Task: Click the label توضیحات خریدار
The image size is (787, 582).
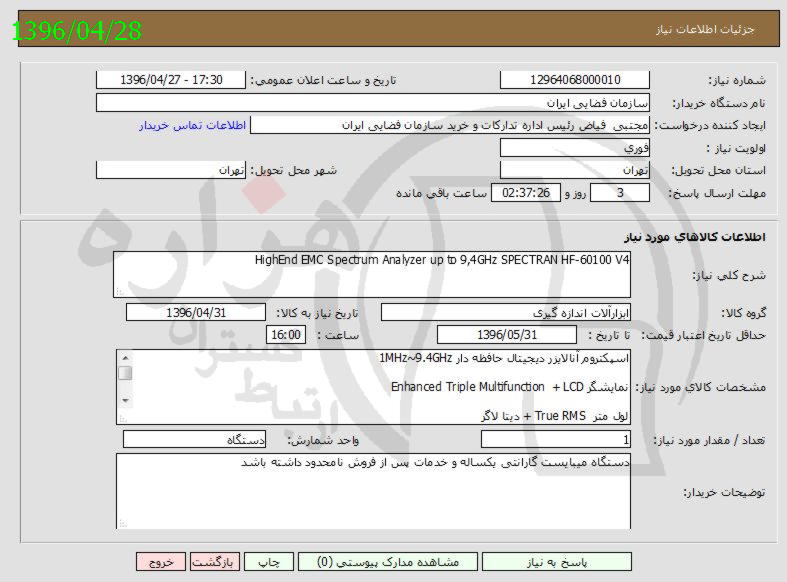Action: (725, 492)
